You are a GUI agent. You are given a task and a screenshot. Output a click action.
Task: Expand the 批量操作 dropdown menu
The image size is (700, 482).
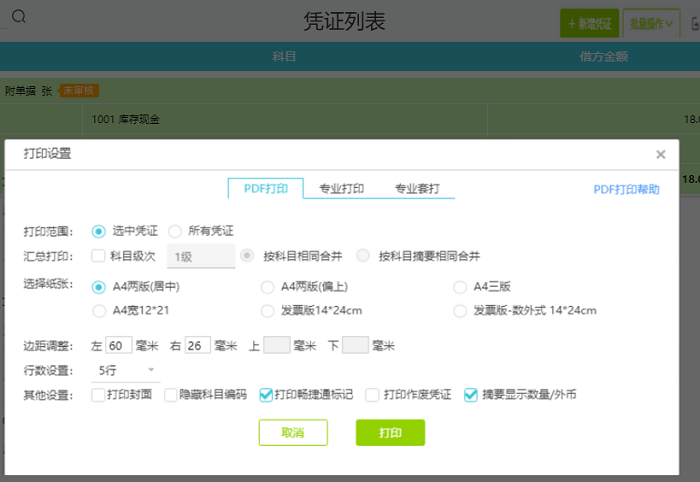(651, 22)
